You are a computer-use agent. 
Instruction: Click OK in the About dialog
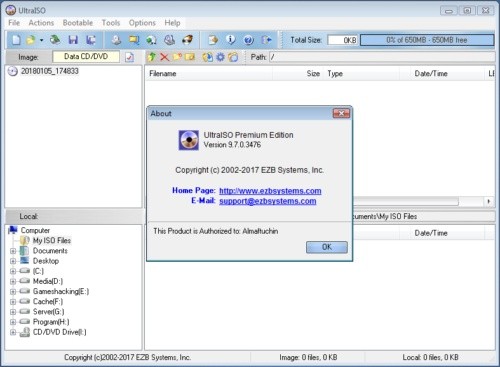pos(327,247)
